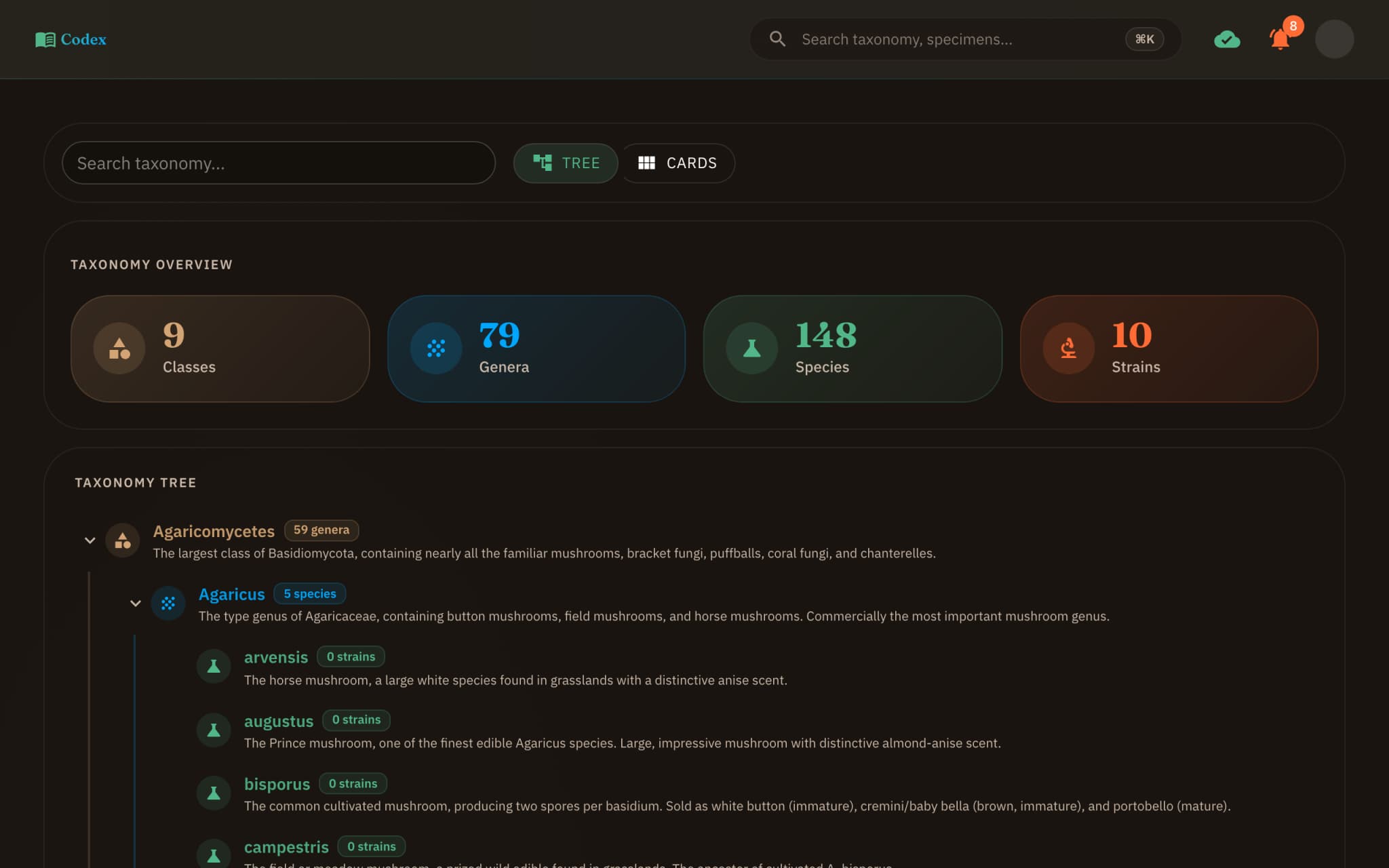Select the bisporus species entry
The image size is (1389, 868).
click(x=277, y=784)
